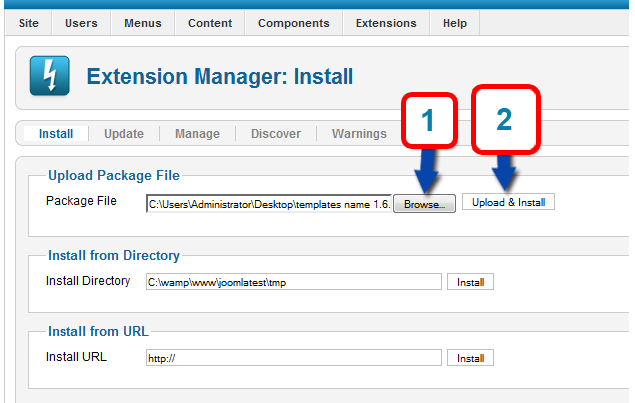Click Install button beside Install Directory field
The height and width of the screenshot is (403, 635).
pyautogui.click(x=470, y=282)
